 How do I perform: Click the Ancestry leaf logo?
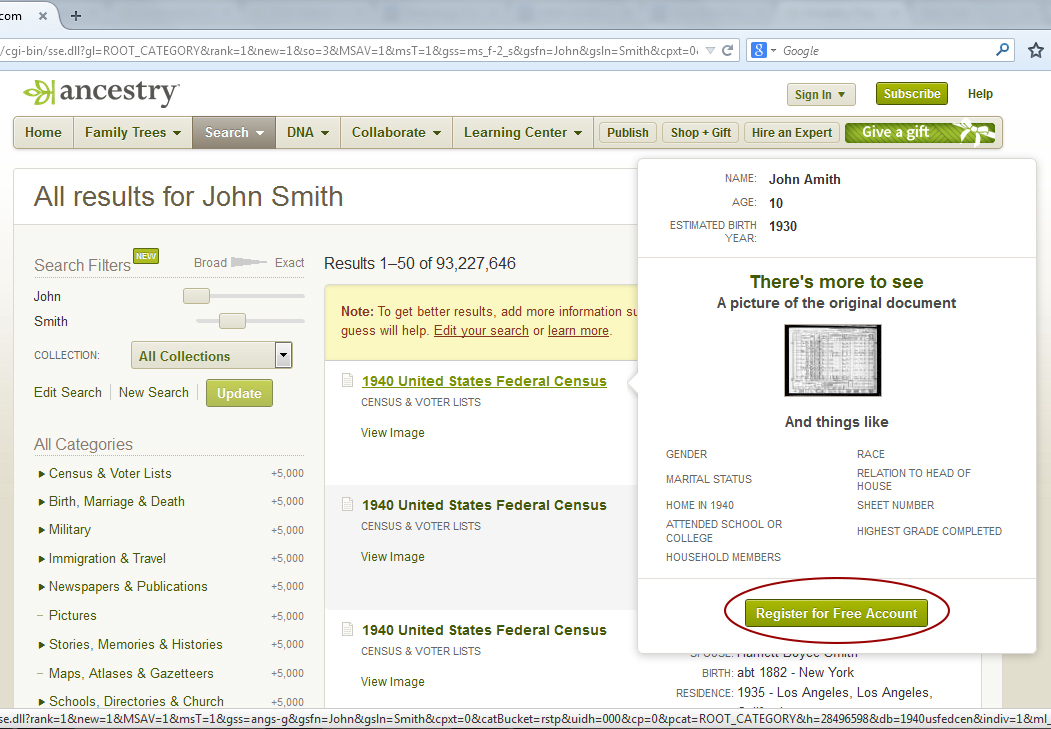38,93
